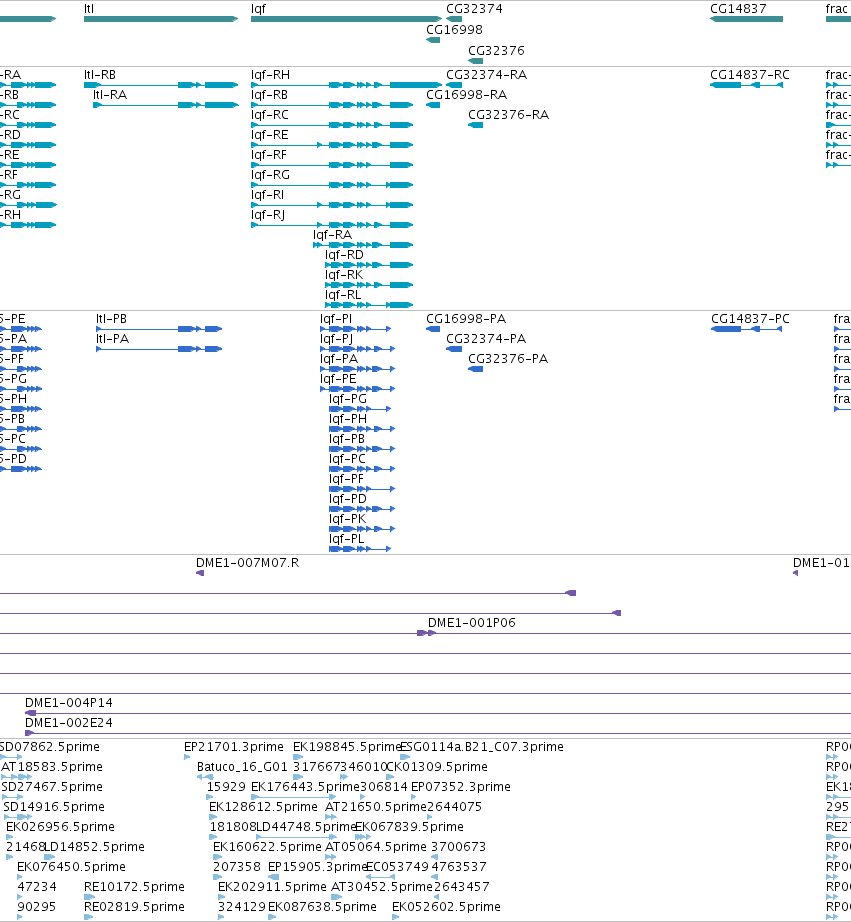Click transcript CG16998-RA

point(433,105)
